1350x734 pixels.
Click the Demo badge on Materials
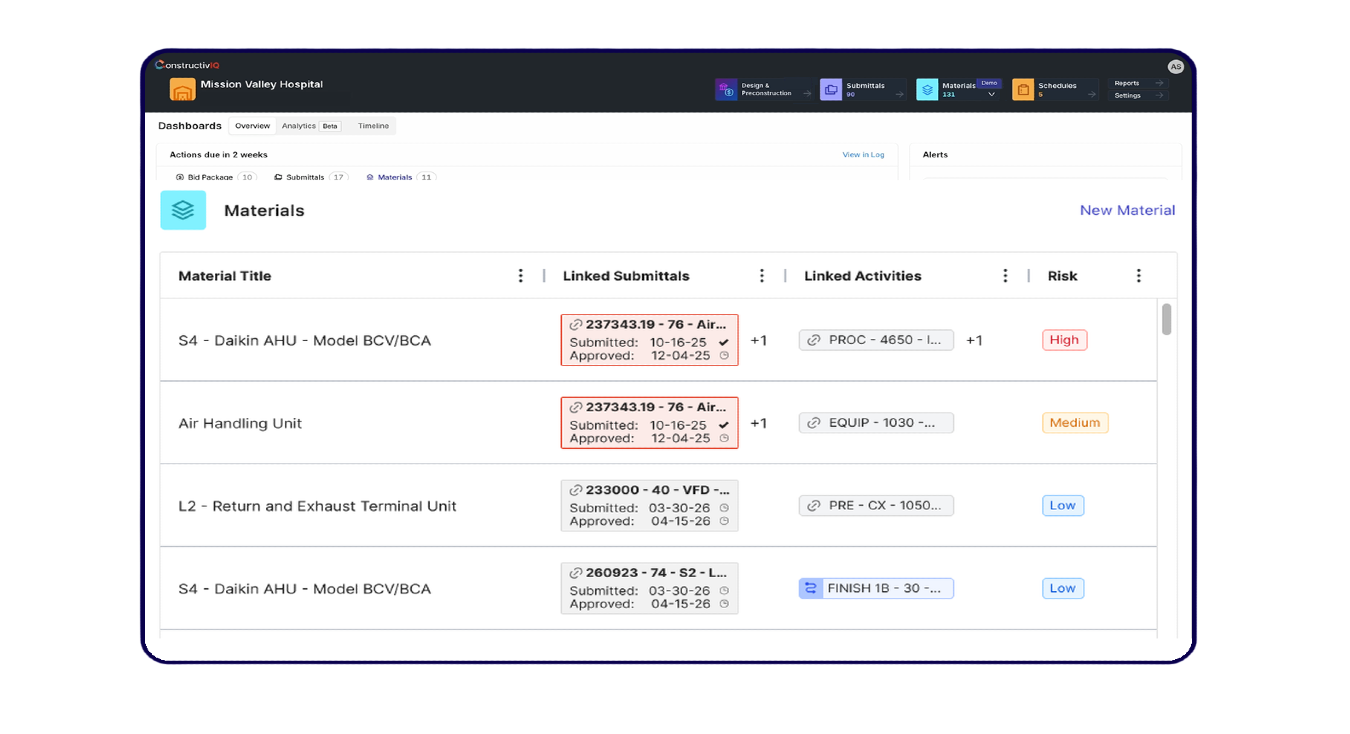(988, 84)
